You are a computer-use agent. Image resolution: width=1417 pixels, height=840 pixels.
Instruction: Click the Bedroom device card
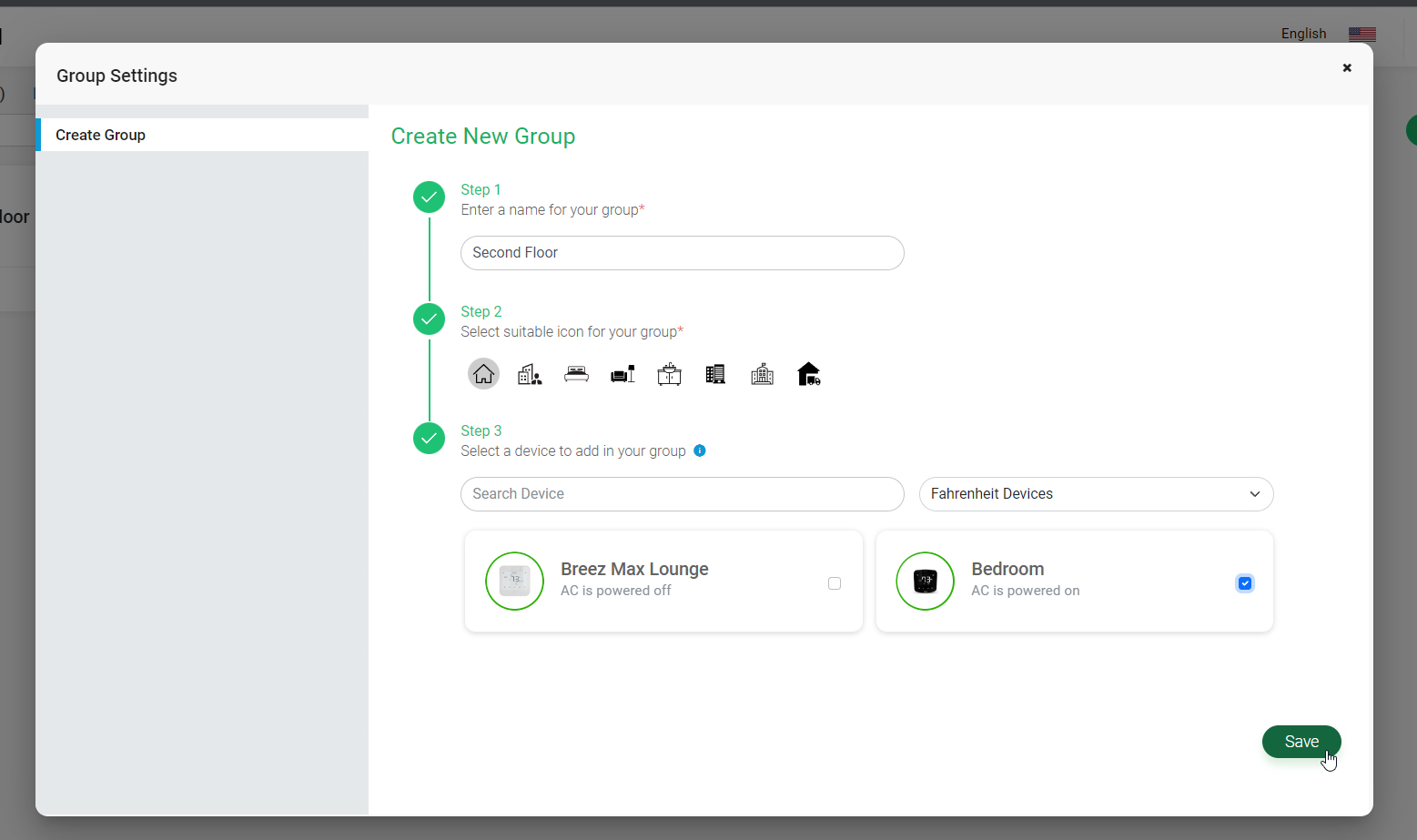(x=1047, y=581)
